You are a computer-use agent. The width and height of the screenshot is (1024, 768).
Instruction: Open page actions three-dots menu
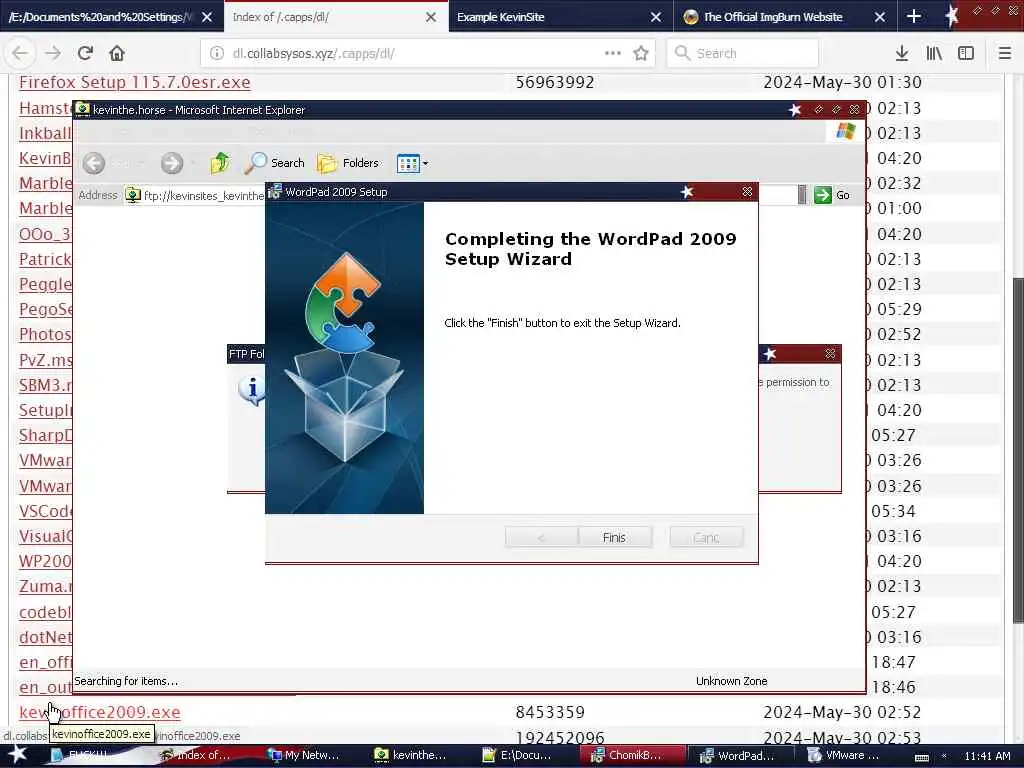pyautogui.click(x=613, y=53)
